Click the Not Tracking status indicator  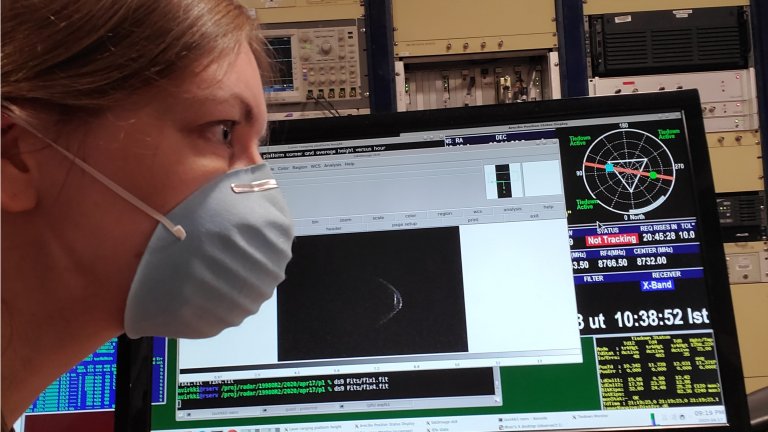(614, 240)
